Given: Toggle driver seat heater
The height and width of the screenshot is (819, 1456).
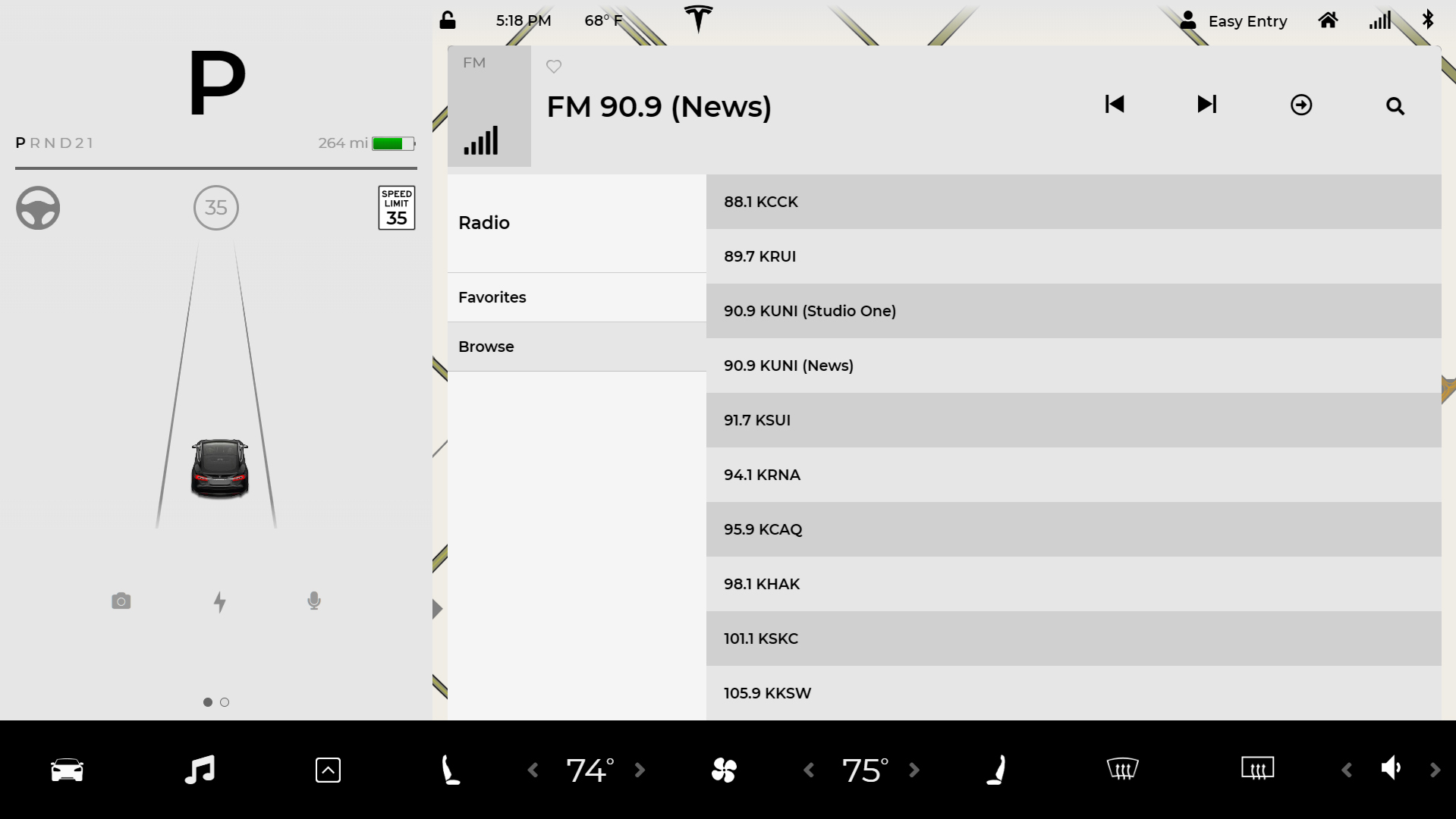Looking at the screenshot, I should click(x=451, y=770).
